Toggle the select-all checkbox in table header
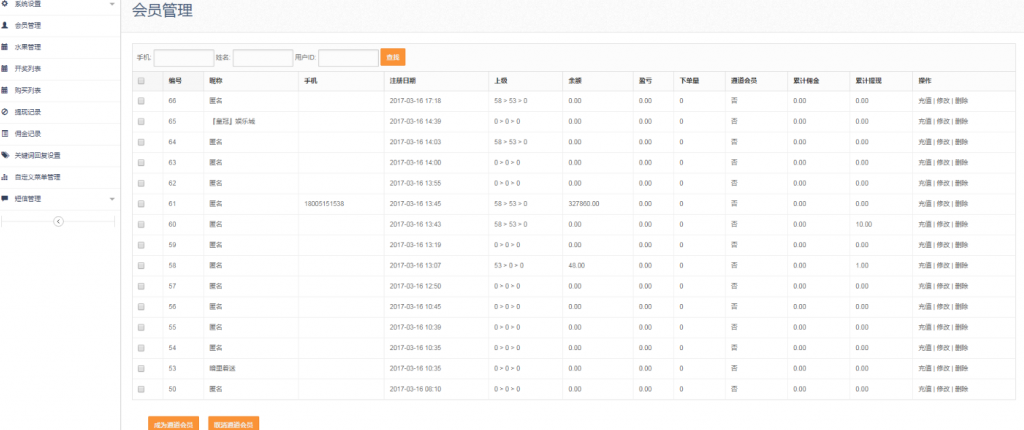Viewport: 1024px width, 430px height. pyautogui.click(x=141, y=80)
